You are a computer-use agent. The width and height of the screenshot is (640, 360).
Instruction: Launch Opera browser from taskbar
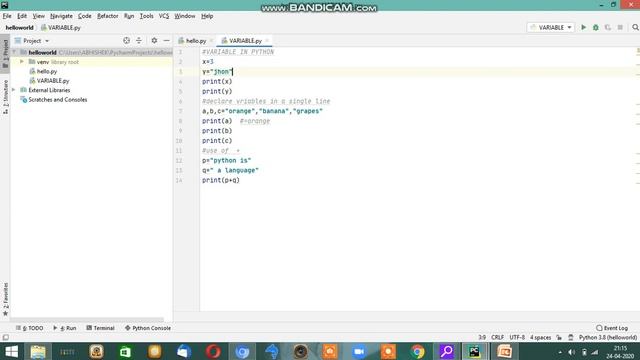pos(213,351)
